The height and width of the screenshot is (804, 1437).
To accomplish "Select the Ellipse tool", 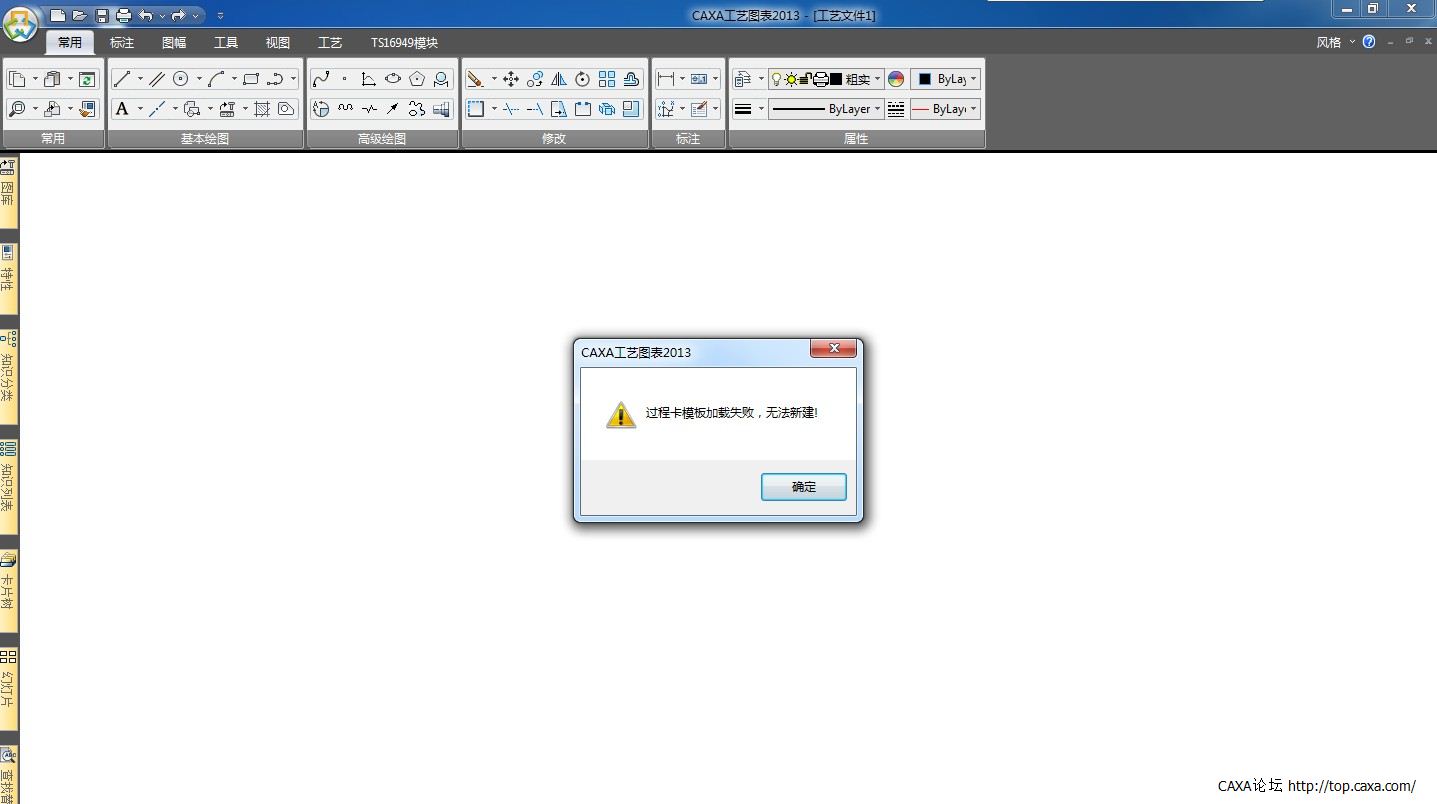I will (x=393, y=79).
